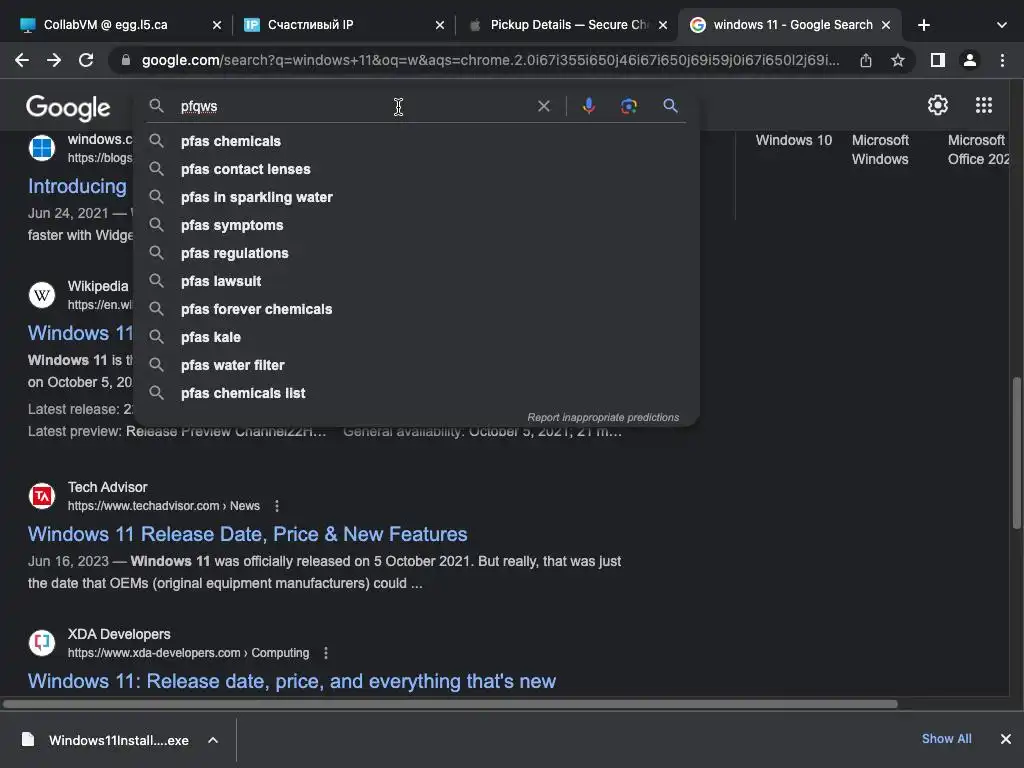Click the Tech Advisor favicon
The image size is (1024, 768).
[42, 496]
